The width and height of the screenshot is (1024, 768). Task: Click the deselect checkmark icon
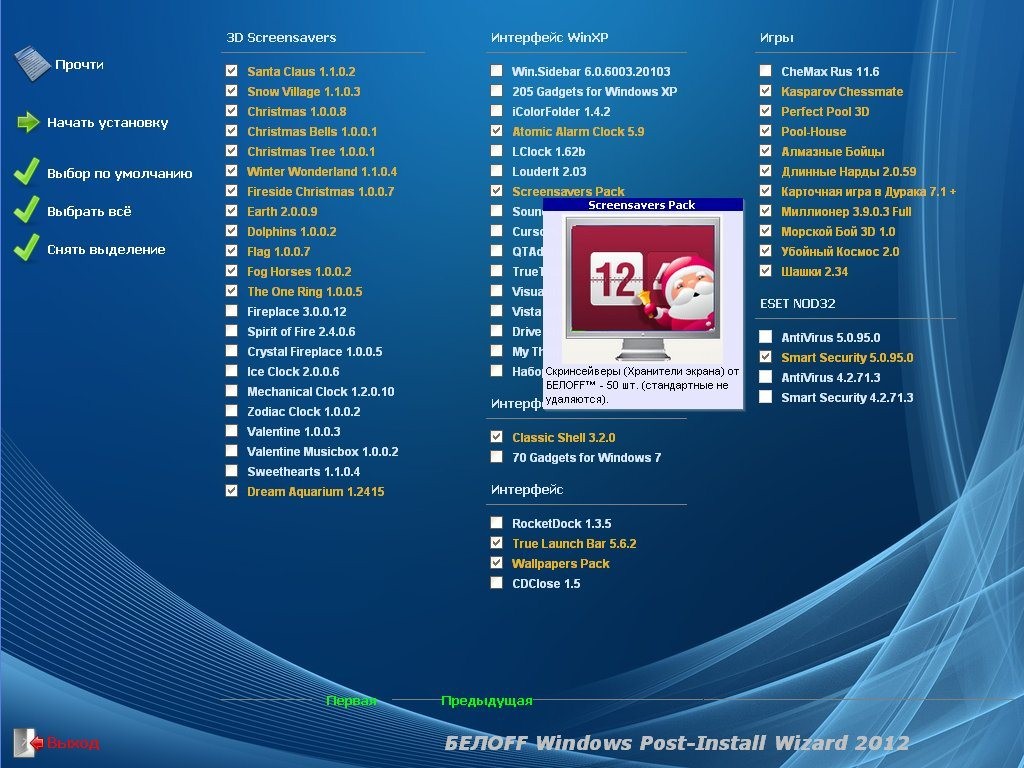pos(27,248)
